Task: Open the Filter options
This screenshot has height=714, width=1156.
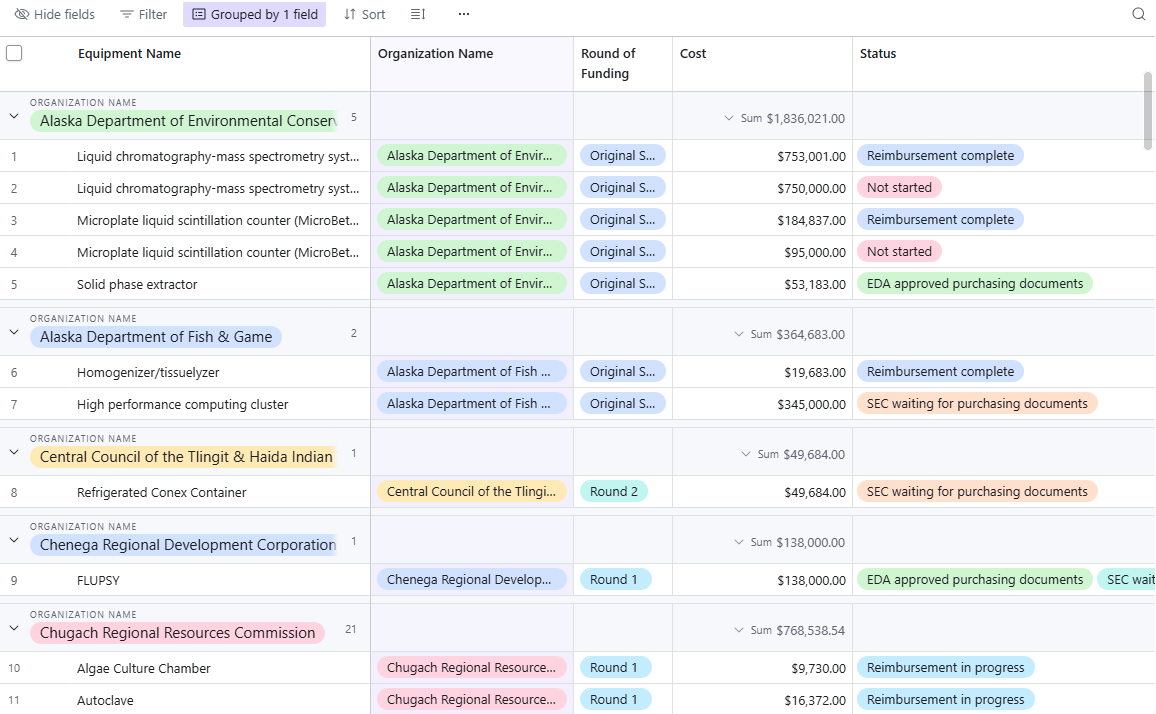Action: [143, 15]
